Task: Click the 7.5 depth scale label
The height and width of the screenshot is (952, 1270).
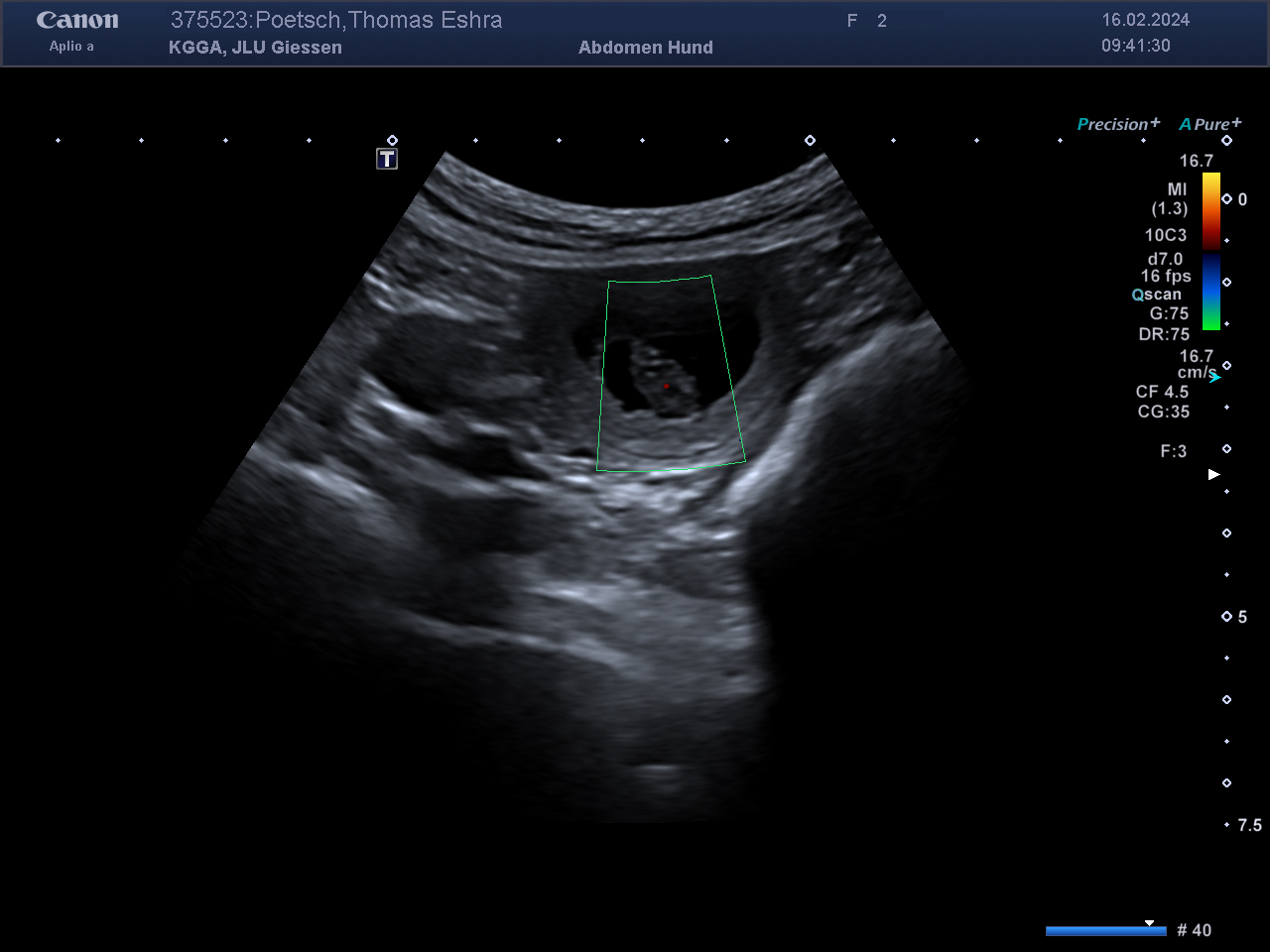Action: [1249, 825]
